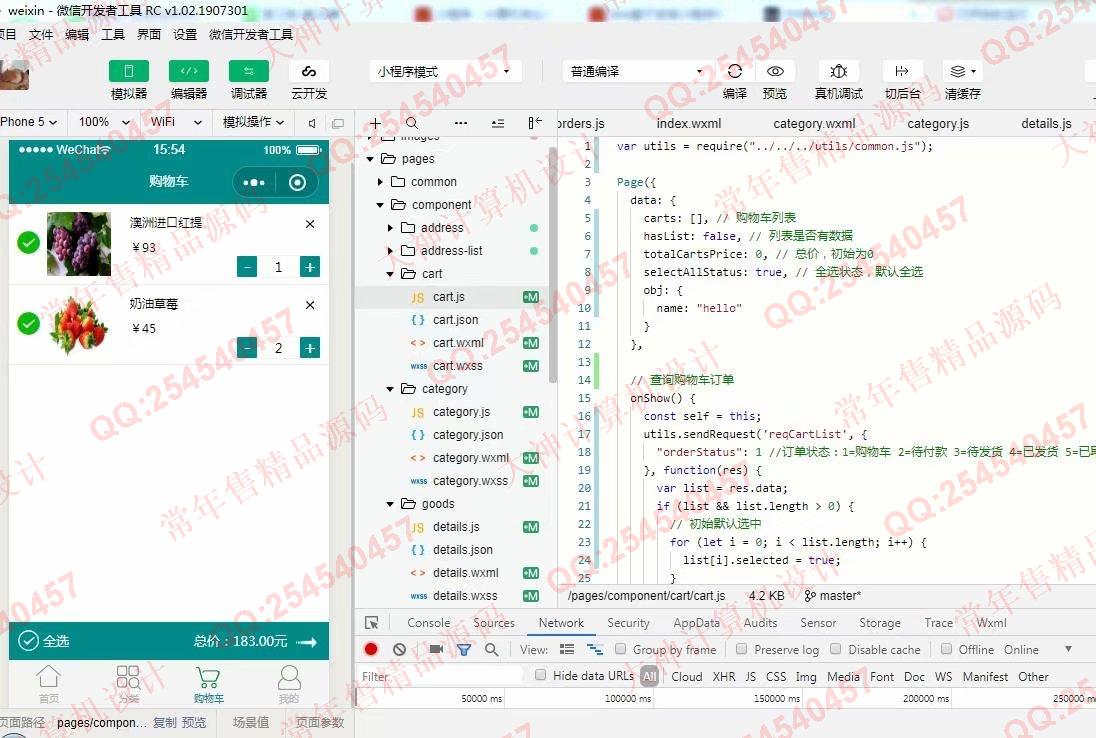Mute simulator sound icon
The height and width of the screenshot is (738, 1096).
[x=312, y=123]
